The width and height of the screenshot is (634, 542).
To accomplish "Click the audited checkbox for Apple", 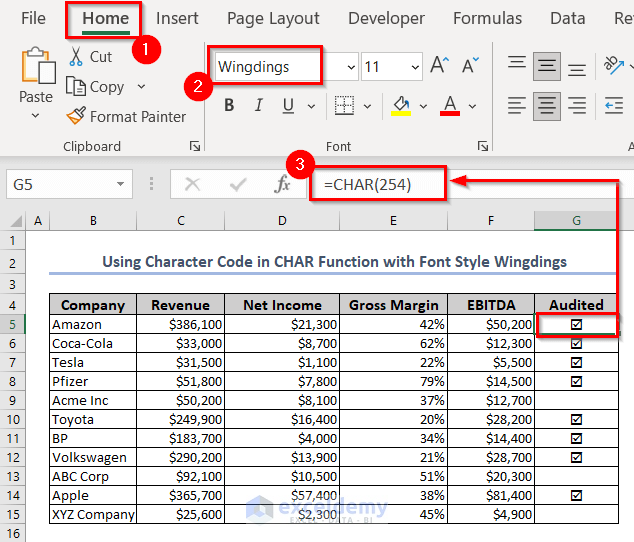I will pos(576,495).
